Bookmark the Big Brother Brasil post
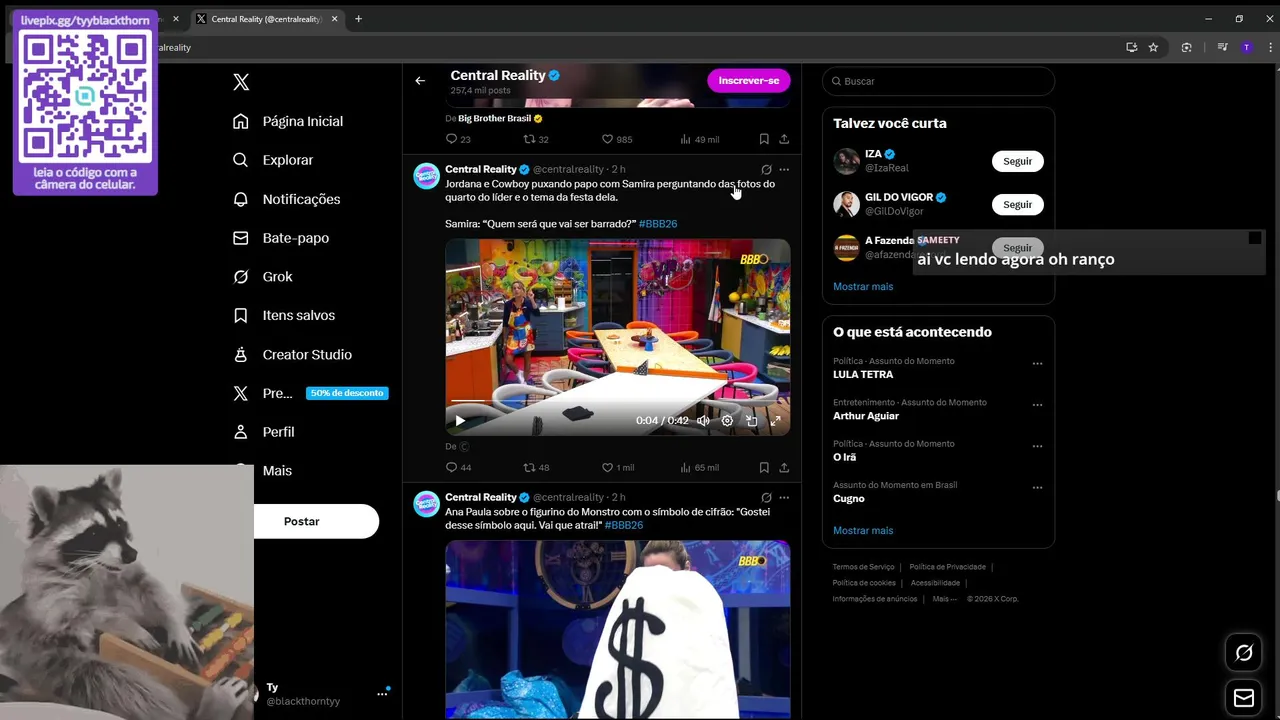This screenshot has height=720, width=1280. 764,139
